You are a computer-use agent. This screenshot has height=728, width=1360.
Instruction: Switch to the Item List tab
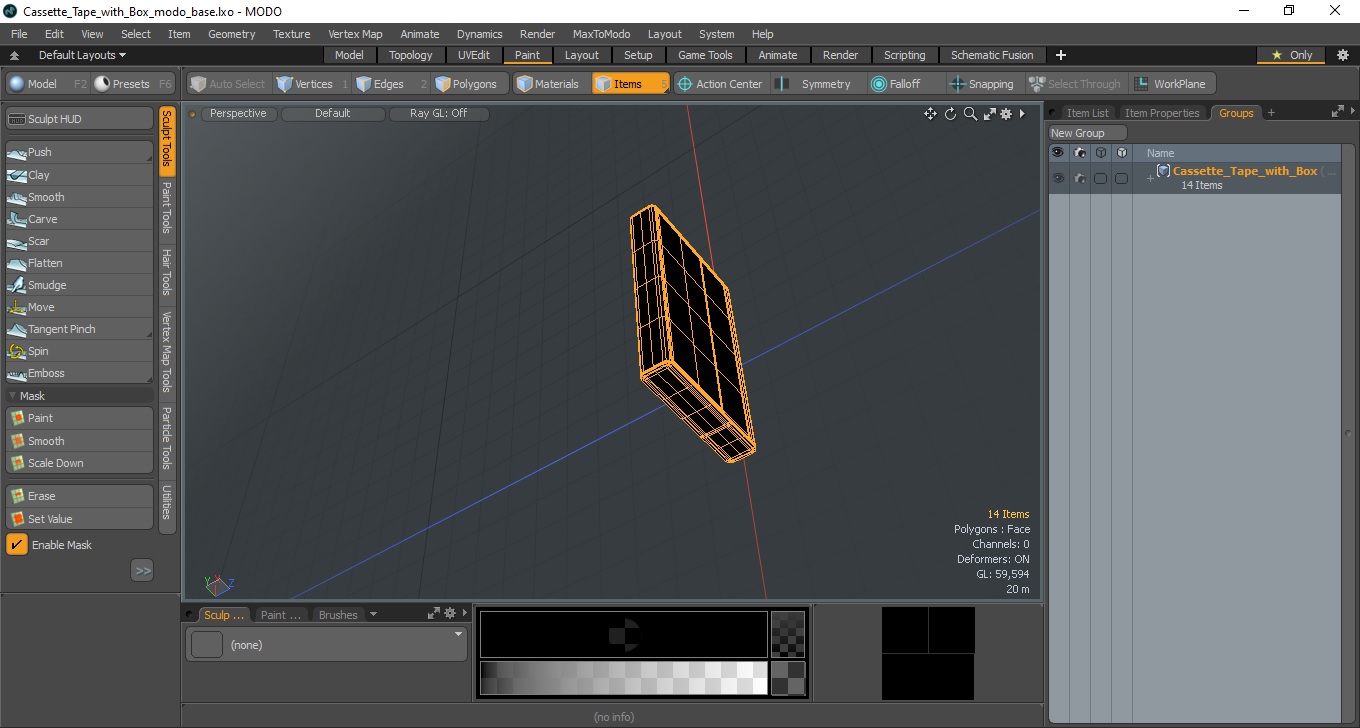[x=1086, y=113]
